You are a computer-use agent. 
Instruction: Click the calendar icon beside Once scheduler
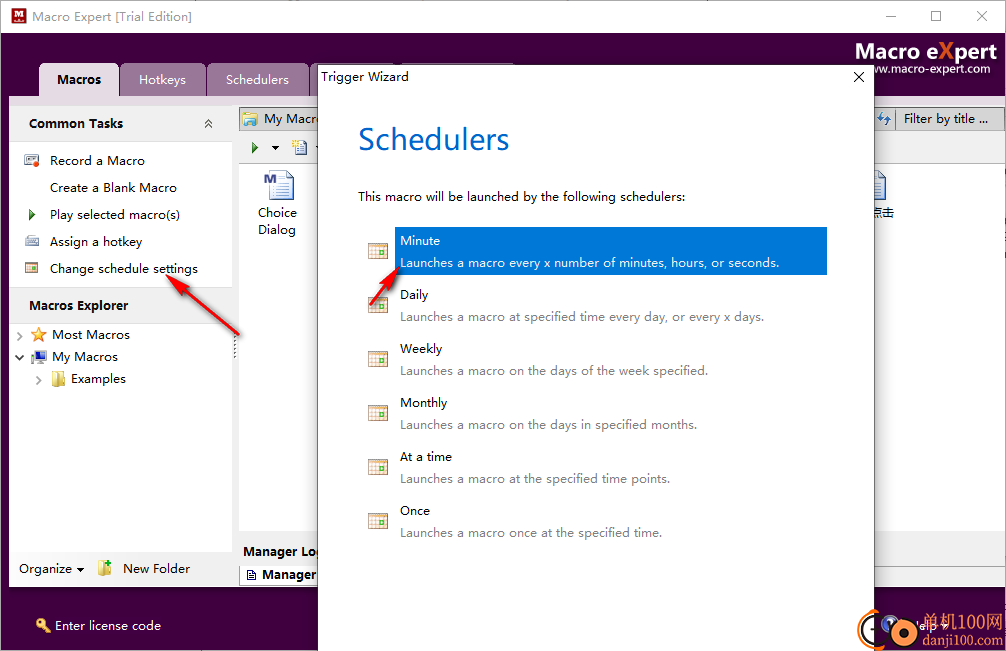tap(378, 521)
